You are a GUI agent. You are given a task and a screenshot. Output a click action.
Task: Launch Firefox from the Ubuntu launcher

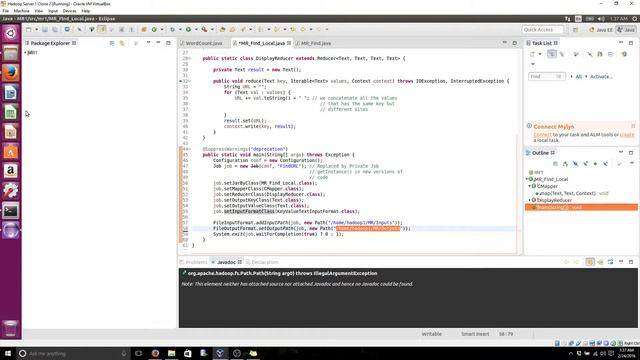pyautogui.click(x=11, y=73)
